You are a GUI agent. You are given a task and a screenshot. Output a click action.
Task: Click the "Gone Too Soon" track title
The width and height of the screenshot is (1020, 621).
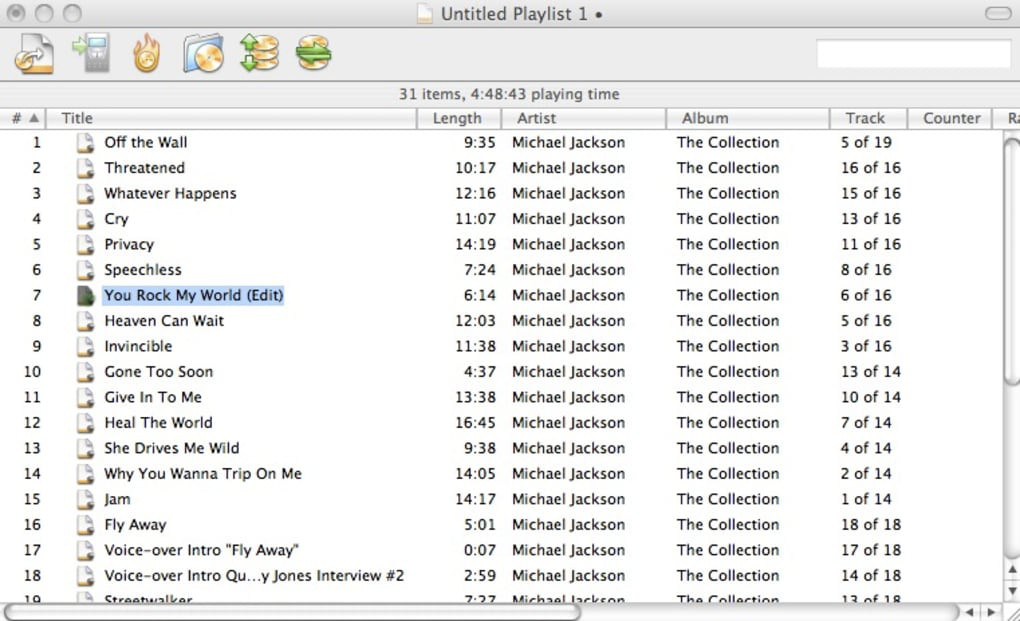point(159,372)
